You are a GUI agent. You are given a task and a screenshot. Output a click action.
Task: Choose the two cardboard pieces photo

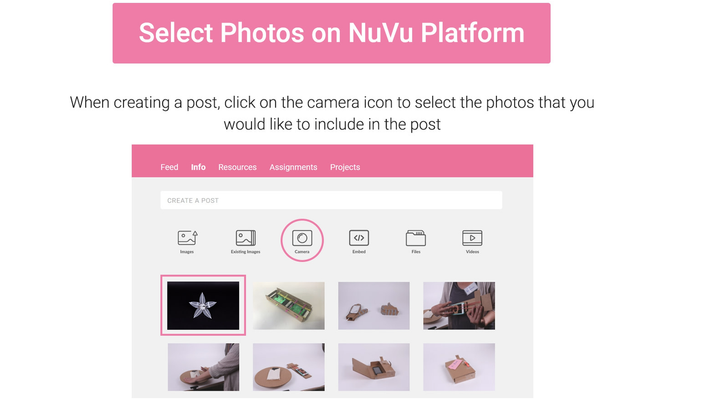(374, 305)
